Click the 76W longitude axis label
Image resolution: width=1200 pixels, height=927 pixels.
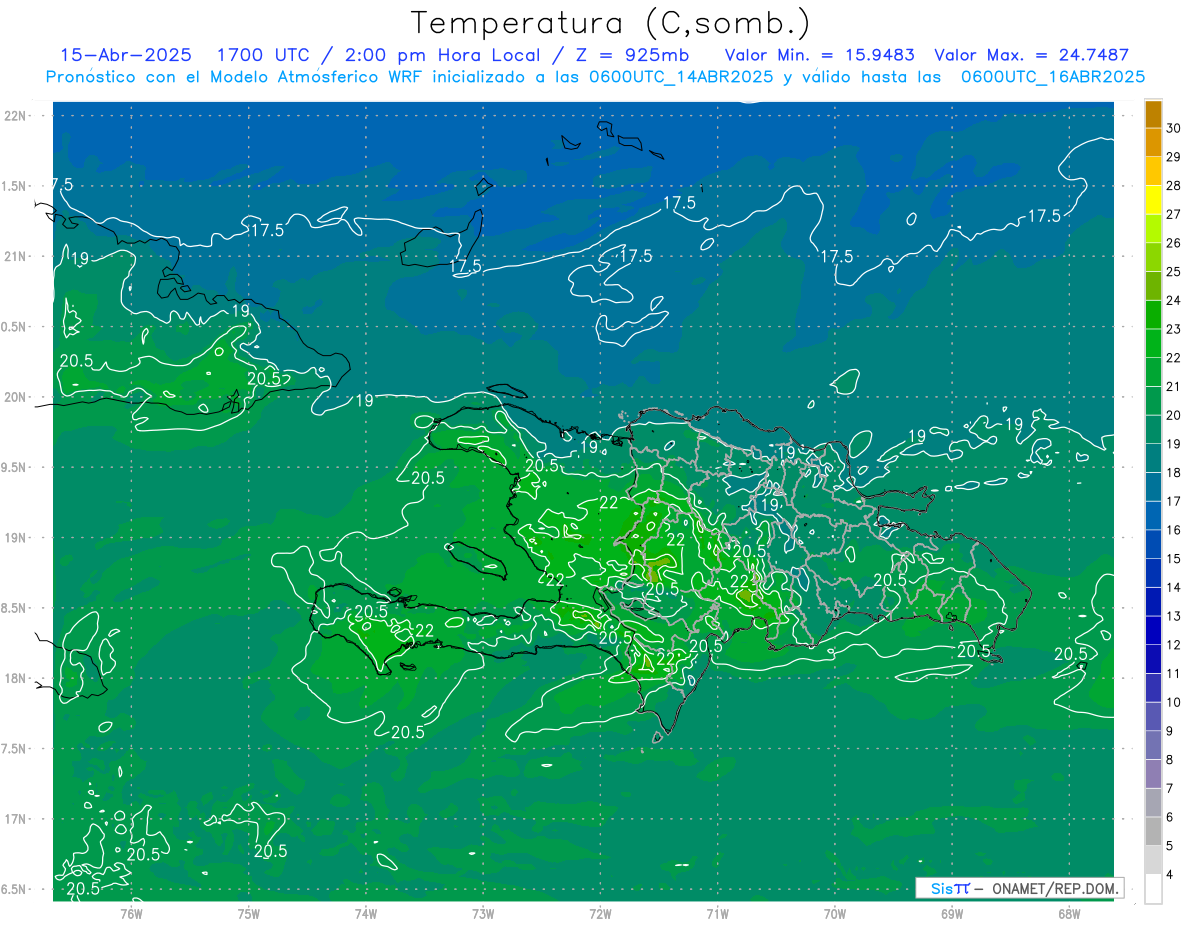131,913
